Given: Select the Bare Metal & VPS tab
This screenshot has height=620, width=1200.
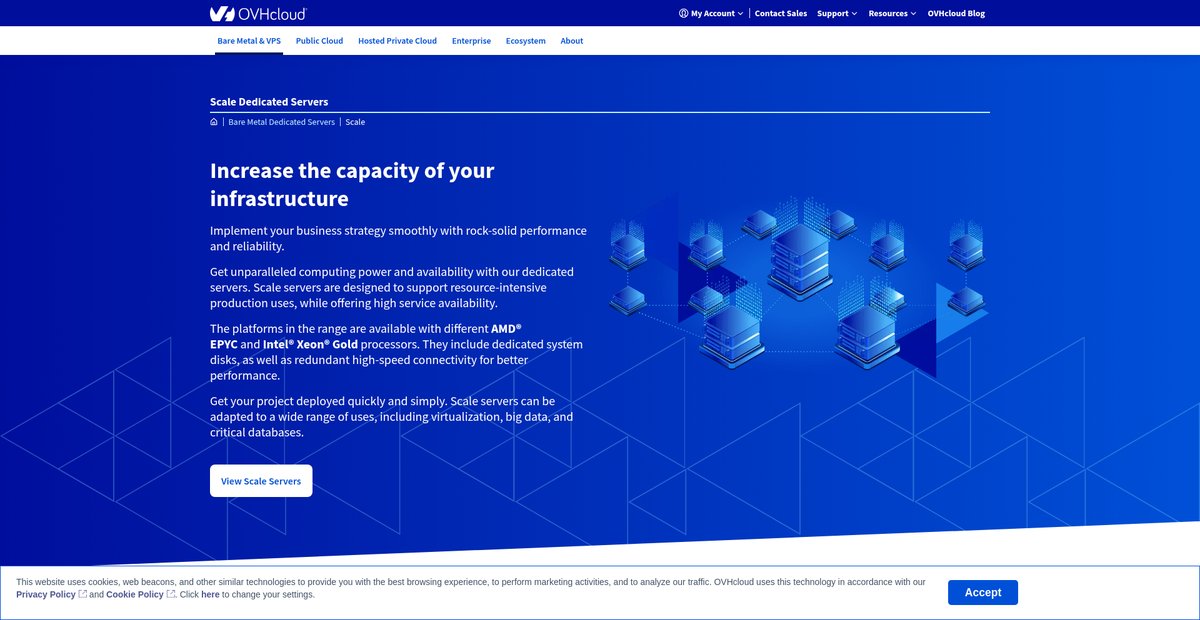Looking at the screenshot, I should [x=249, y=41].
